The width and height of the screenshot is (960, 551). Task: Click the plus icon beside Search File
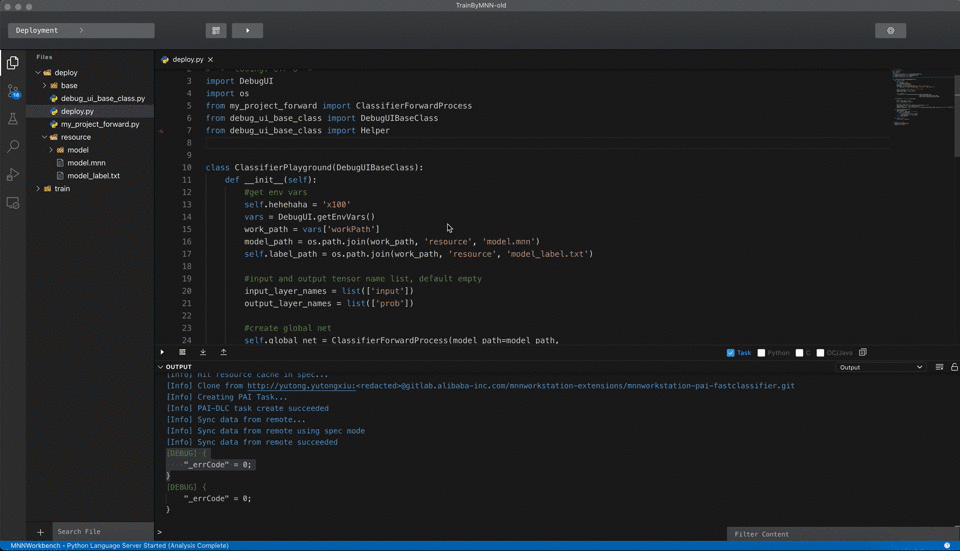[x=40, y=532]
